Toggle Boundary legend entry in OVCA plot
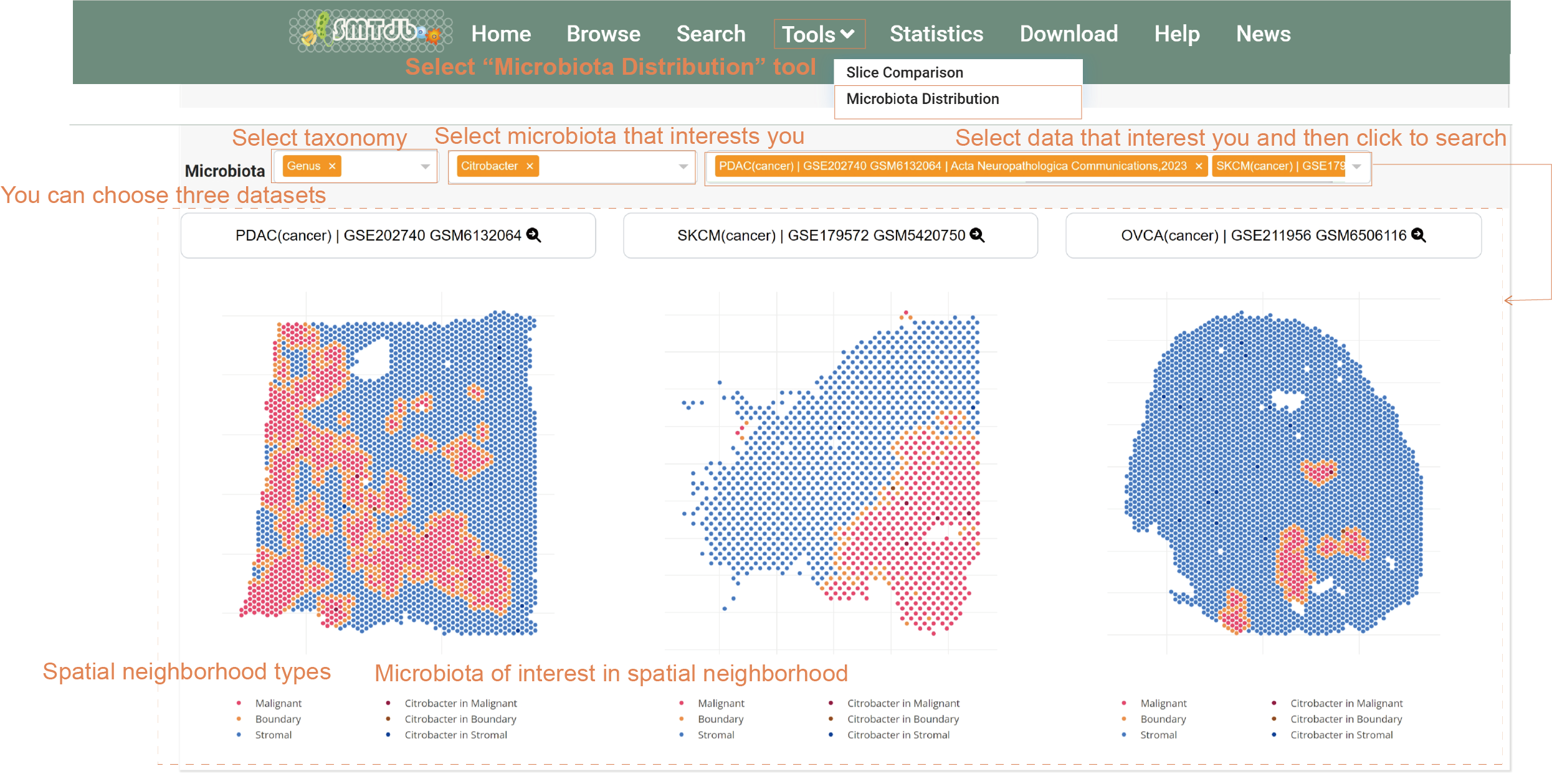 (1163, 719)
